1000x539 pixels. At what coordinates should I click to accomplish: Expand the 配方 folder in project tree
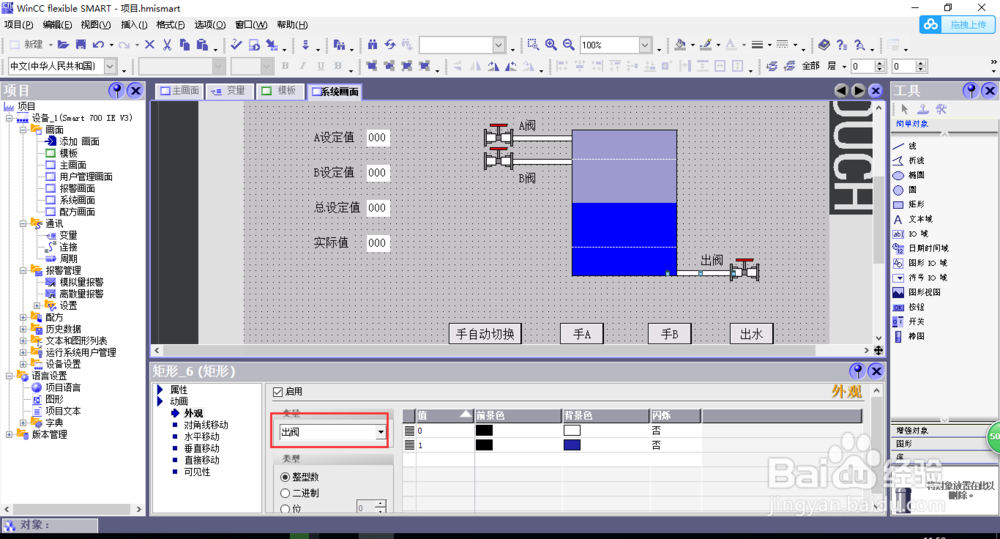point(23,317)
